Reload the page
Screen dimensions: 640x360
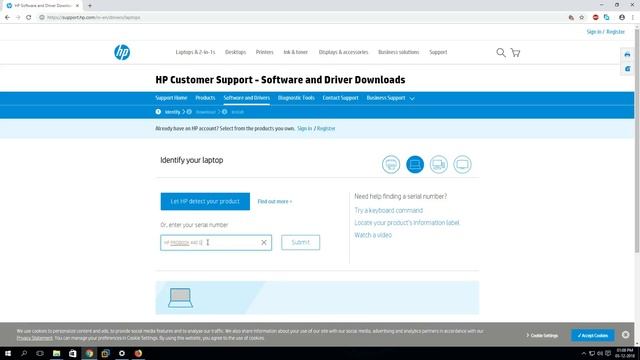coord(29,18)
